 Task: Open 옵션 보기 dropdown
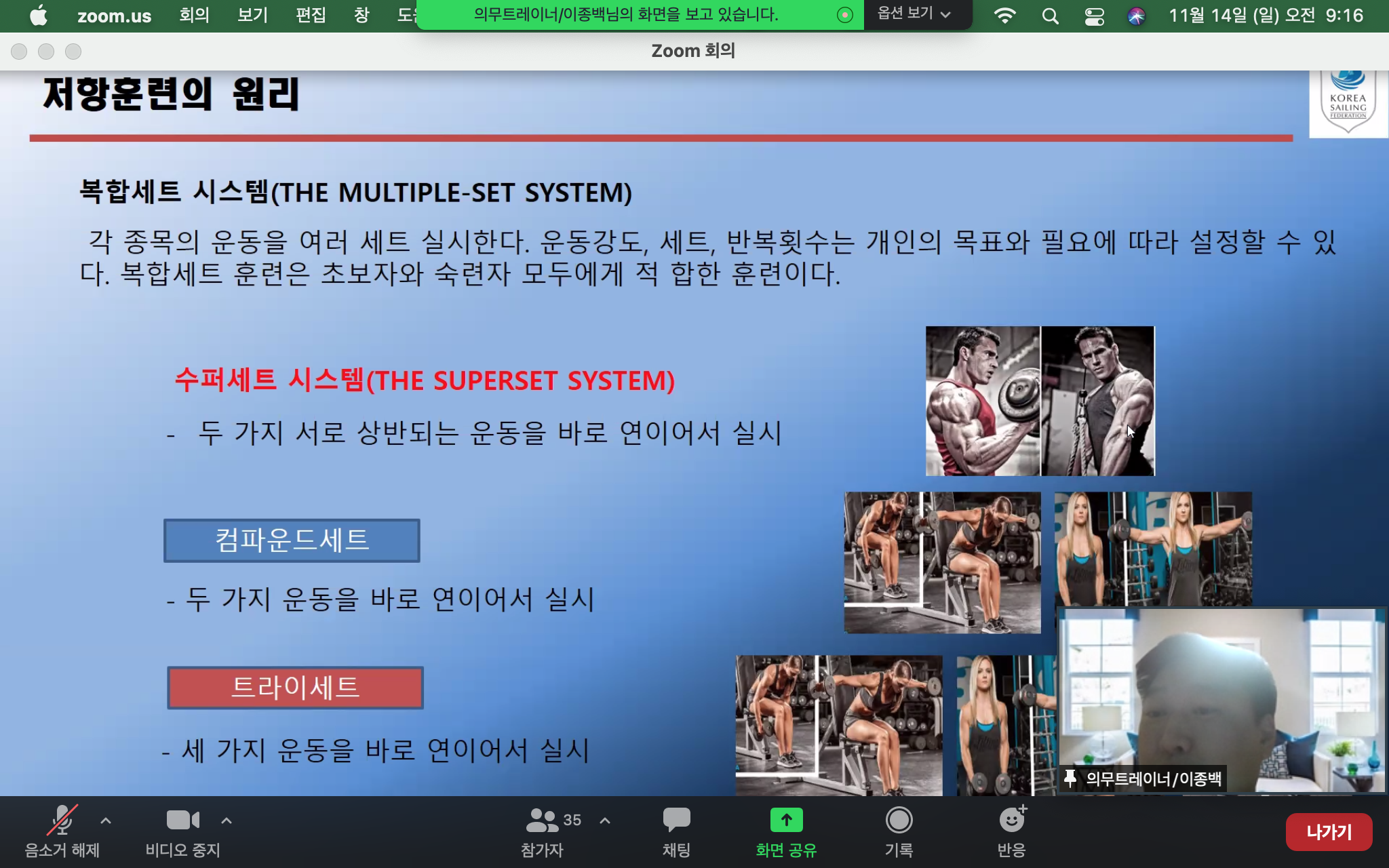914,14
